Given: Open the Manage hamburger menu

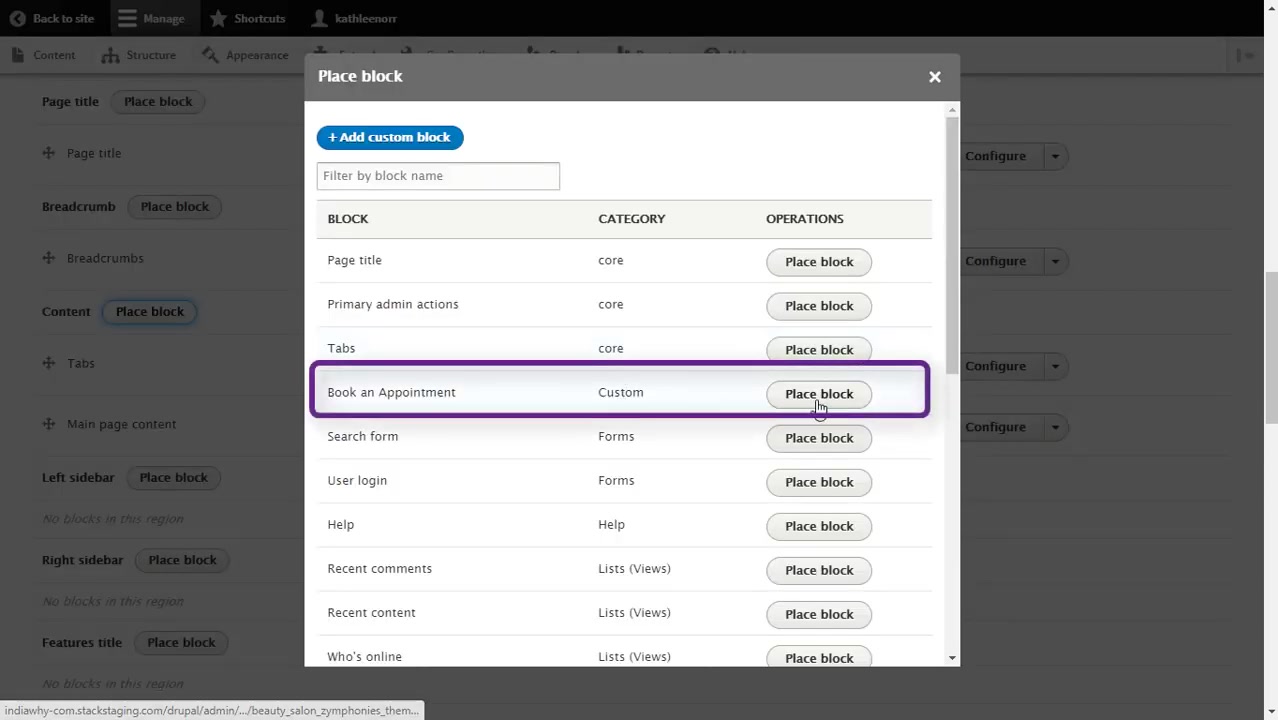Looking at the screenshot, I should [x=127, y=18].
